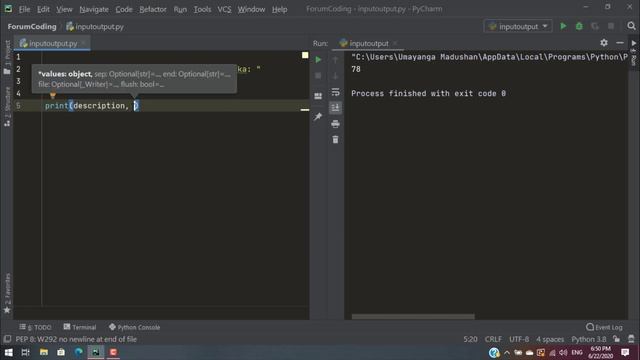Screen dimensions: 640x360
Task: Open Search Everywhere magnifier icon
Action: point(631,26)
